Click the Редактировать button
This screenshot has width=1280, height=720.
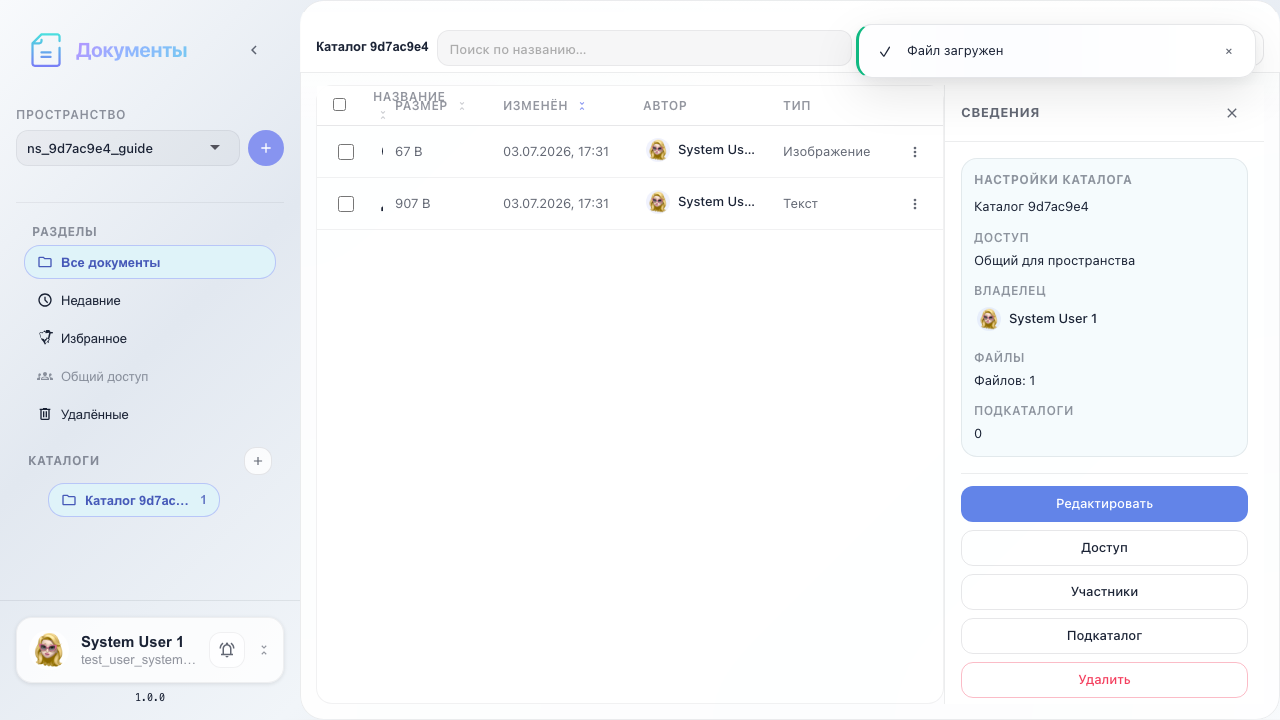coord(1104,504)
